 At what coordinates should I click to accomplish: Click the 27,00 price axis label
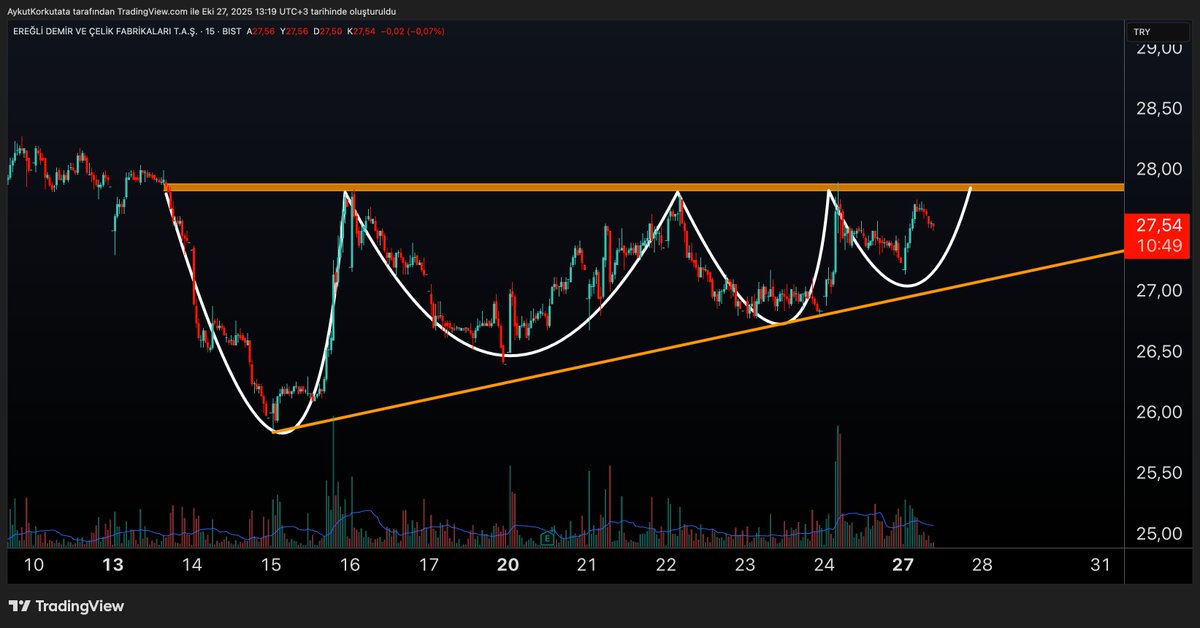coord(1157,291)
